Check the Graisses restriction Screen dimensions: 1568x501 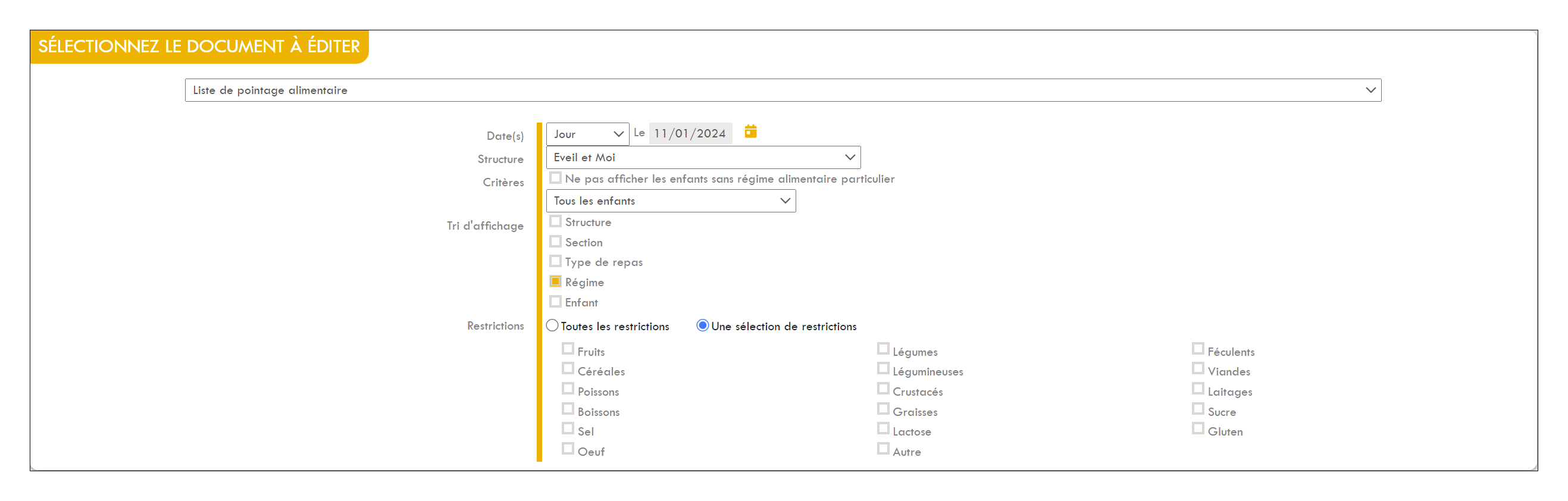883,408
